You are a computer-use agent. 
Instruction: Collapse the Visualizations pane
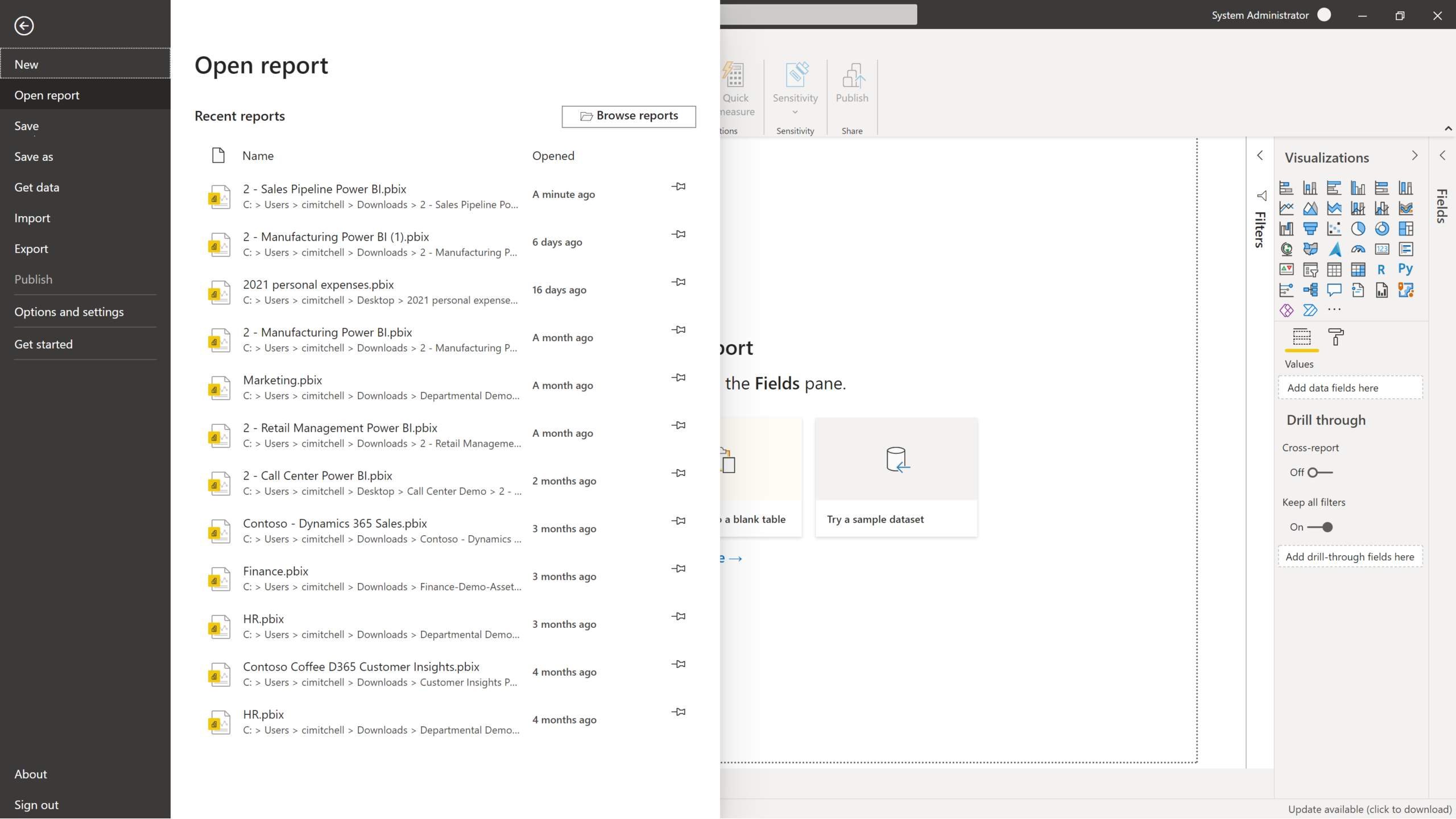coord(1414,155)
